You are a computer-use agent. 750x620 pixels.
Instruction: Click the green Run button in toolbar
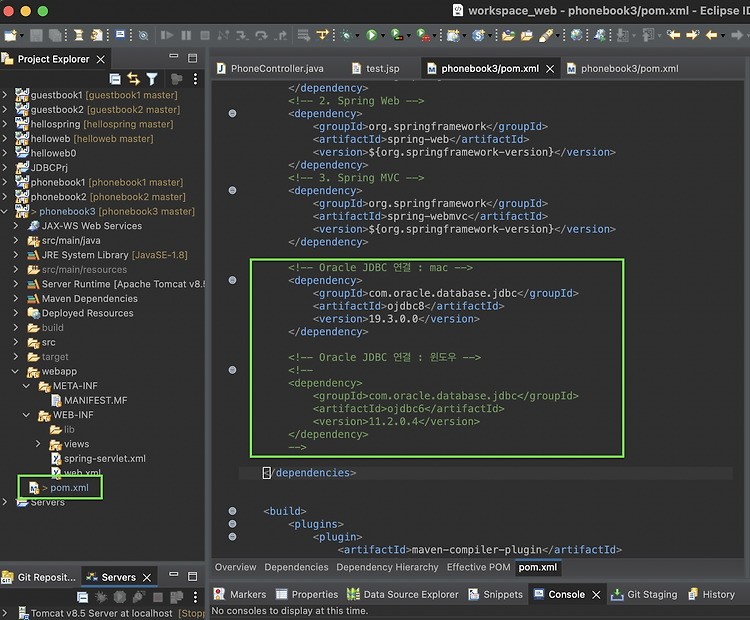click(x=372, y=35)
